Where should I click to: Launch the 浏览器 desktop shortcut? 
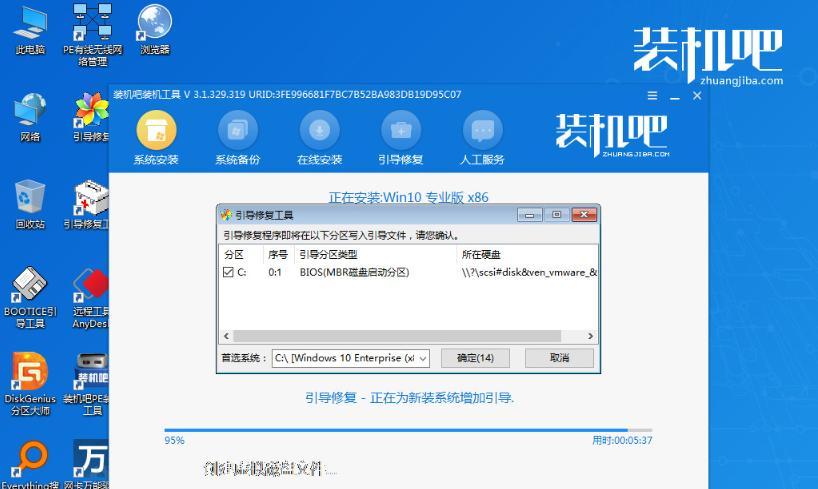click(x=155, y=29)
